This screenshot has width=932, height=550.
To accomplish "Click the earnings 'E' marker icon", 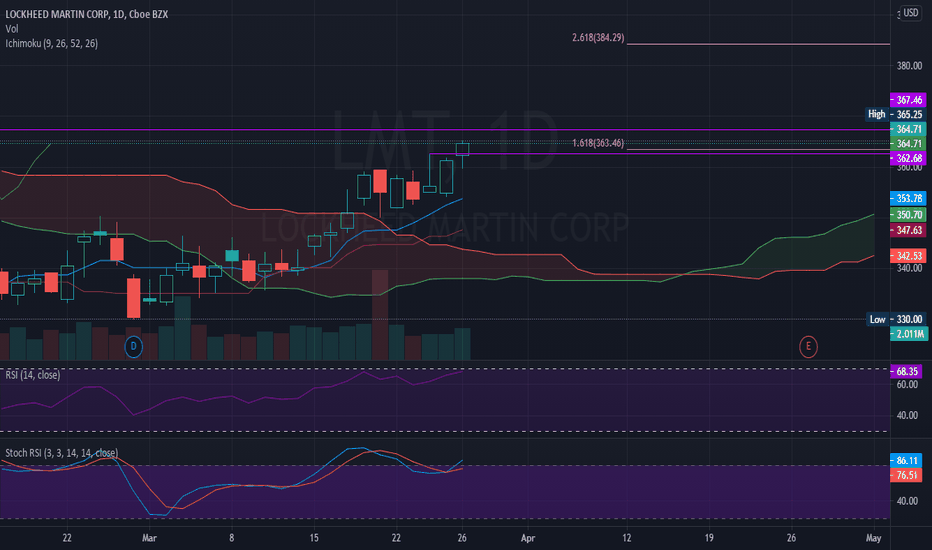I will 808,346.
